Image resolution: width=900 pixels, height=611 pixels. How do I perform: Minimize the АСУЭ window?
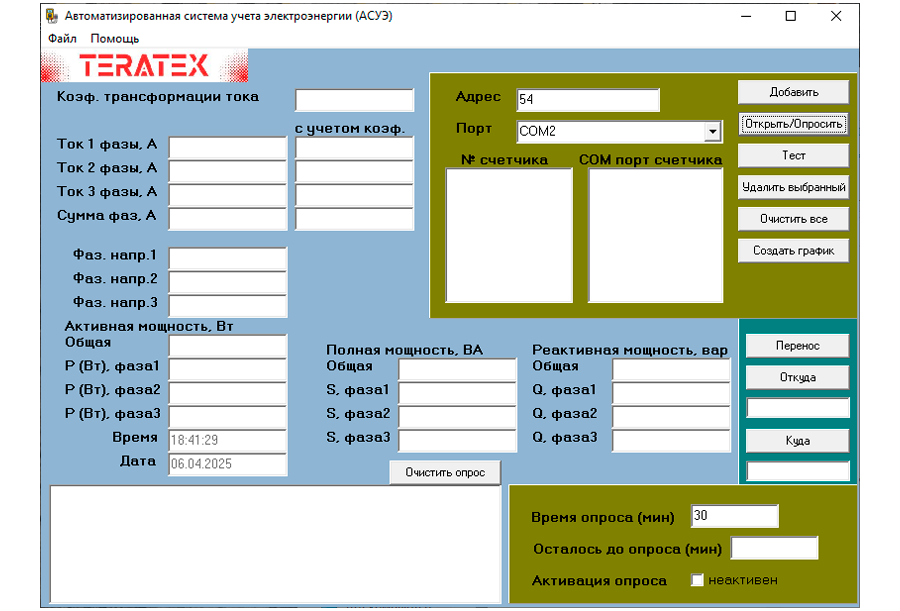(x=746, y=16)
